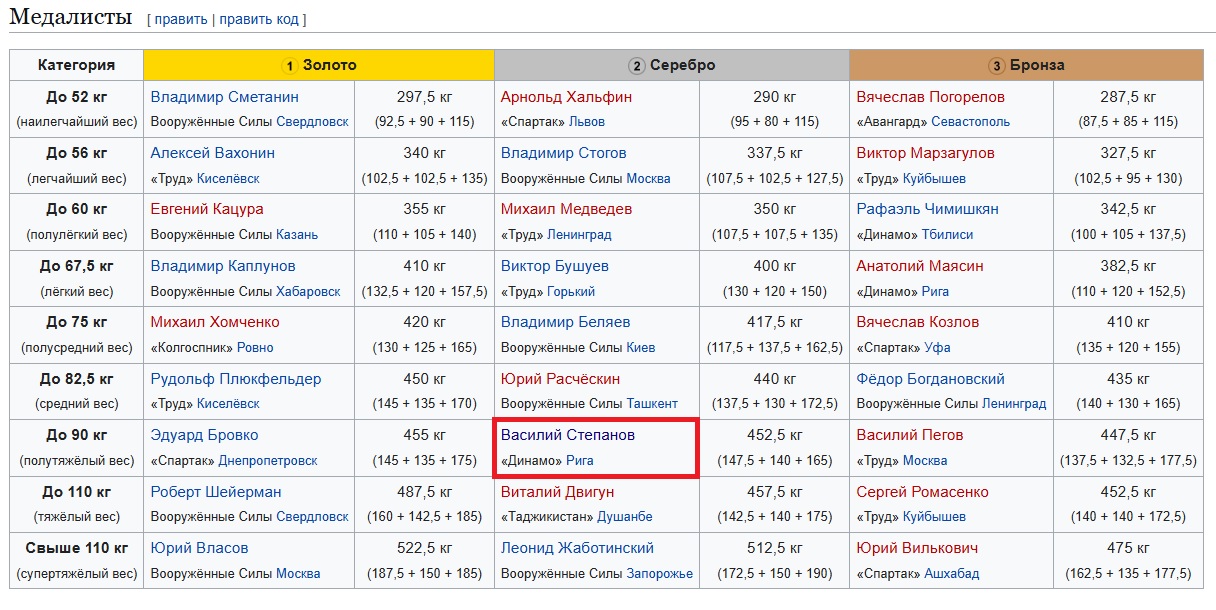Viewport: 1216px width, 610px height.
Task: Click the highlighted Василий Степанов link
Action: (567, 435)
